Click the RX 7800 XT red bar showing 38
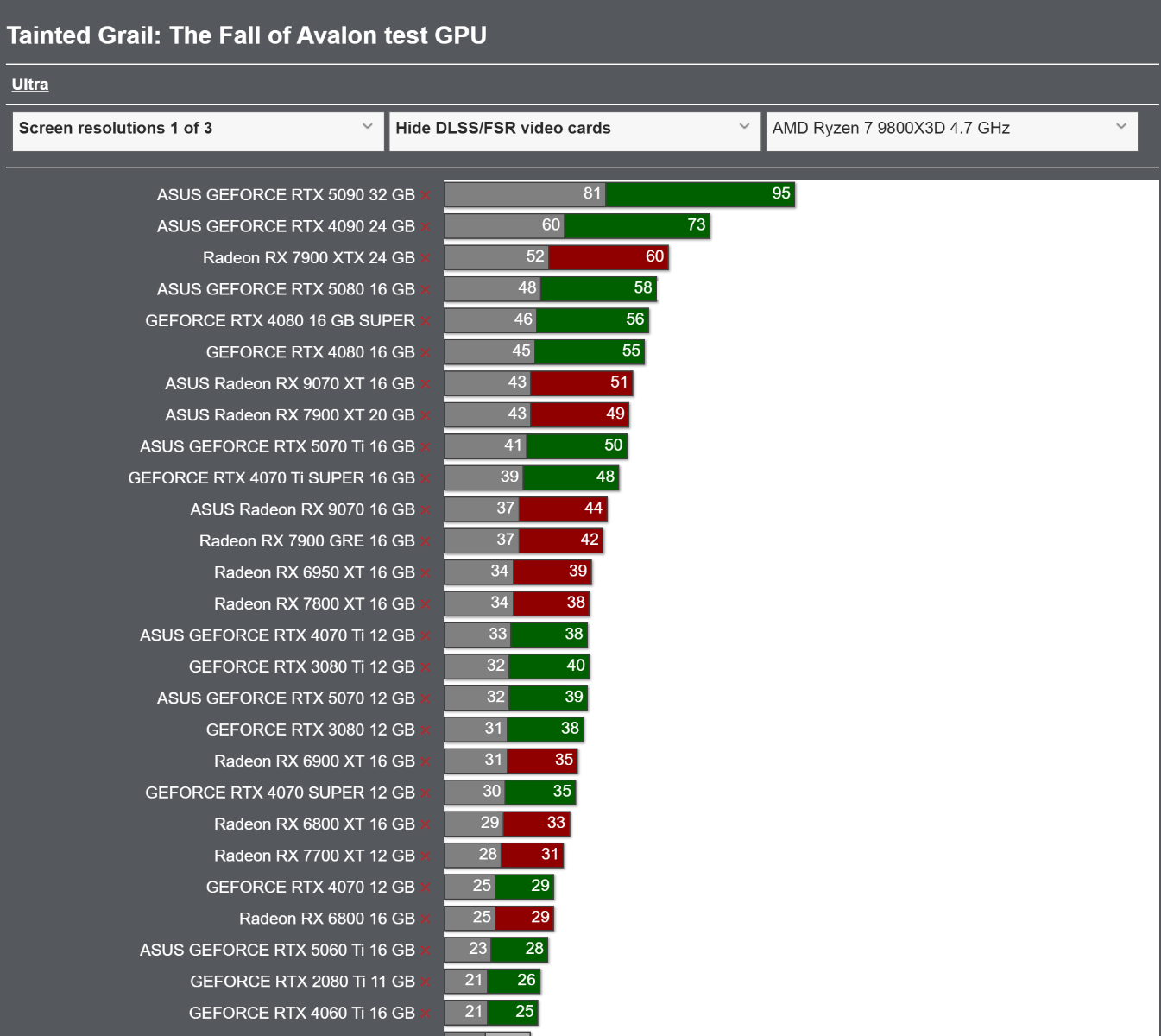 pos(552,603)
